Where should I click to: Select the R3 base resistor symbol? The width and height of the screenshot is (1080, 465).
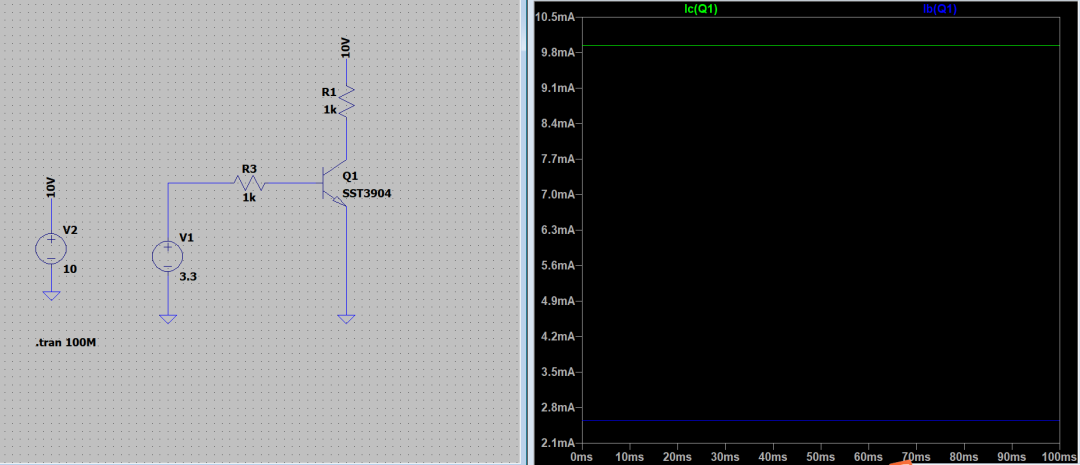pos(248,183)
